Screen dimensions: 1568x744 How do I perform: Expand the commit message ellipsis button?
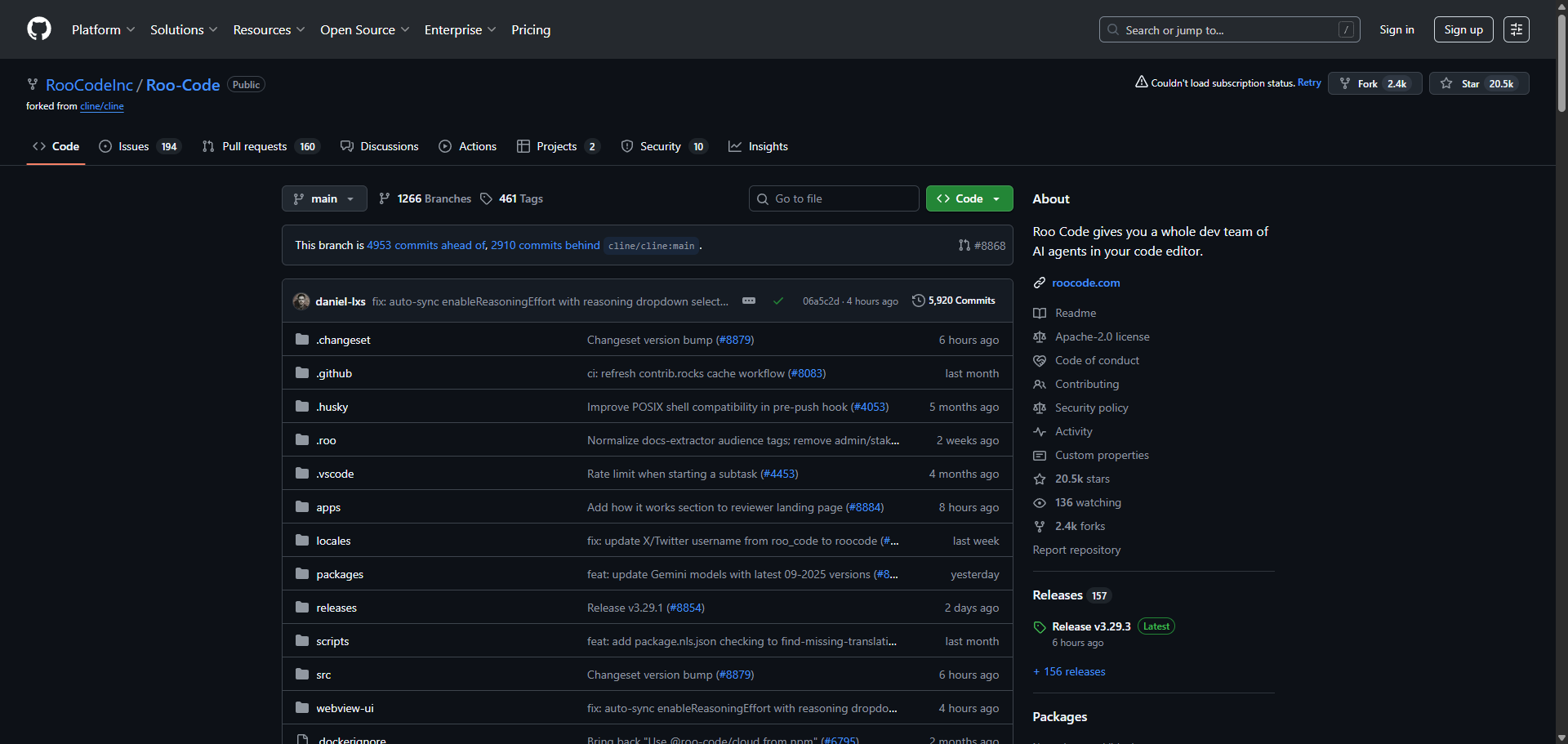pos(749,301)
